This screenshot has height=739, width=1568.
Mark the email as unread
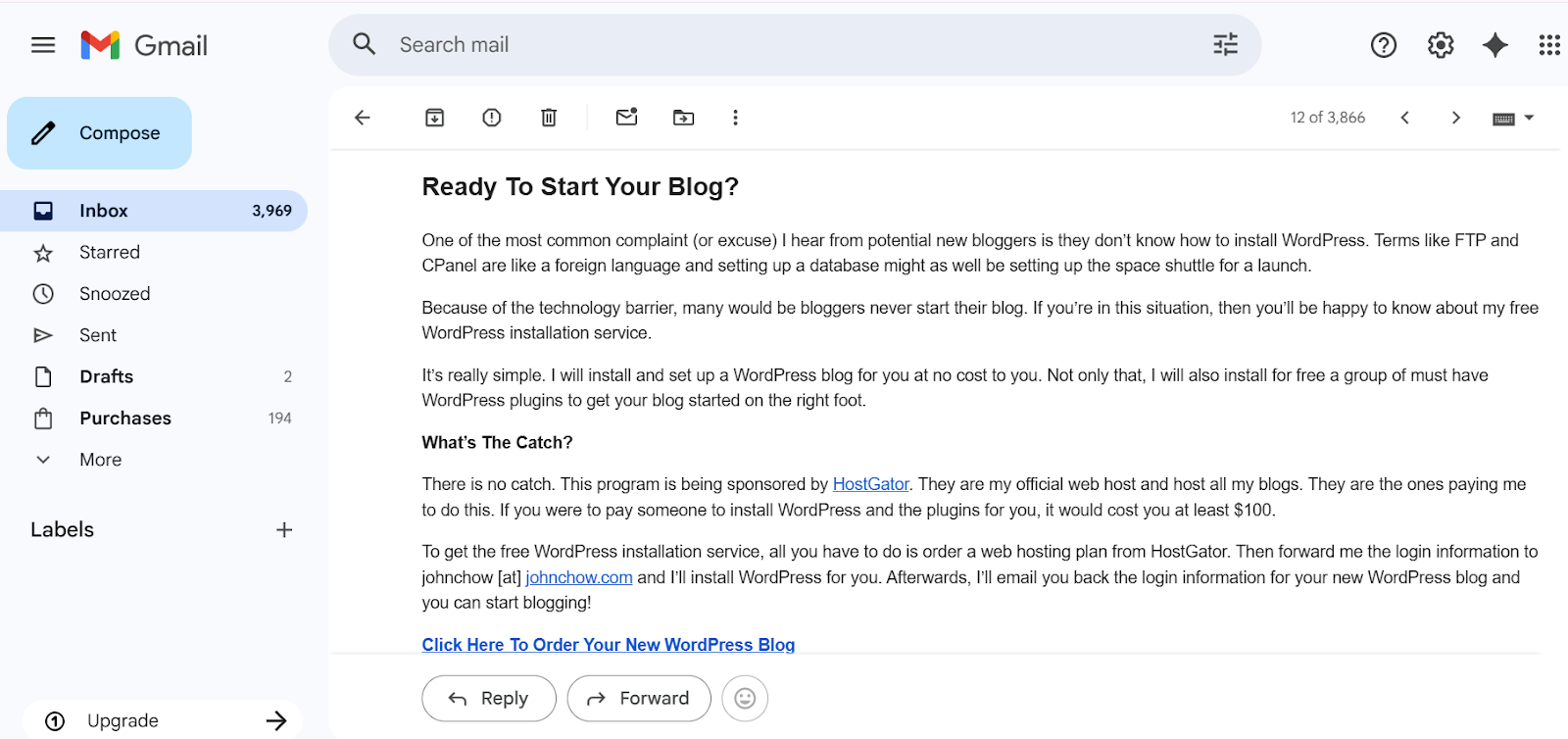(626, 117)
